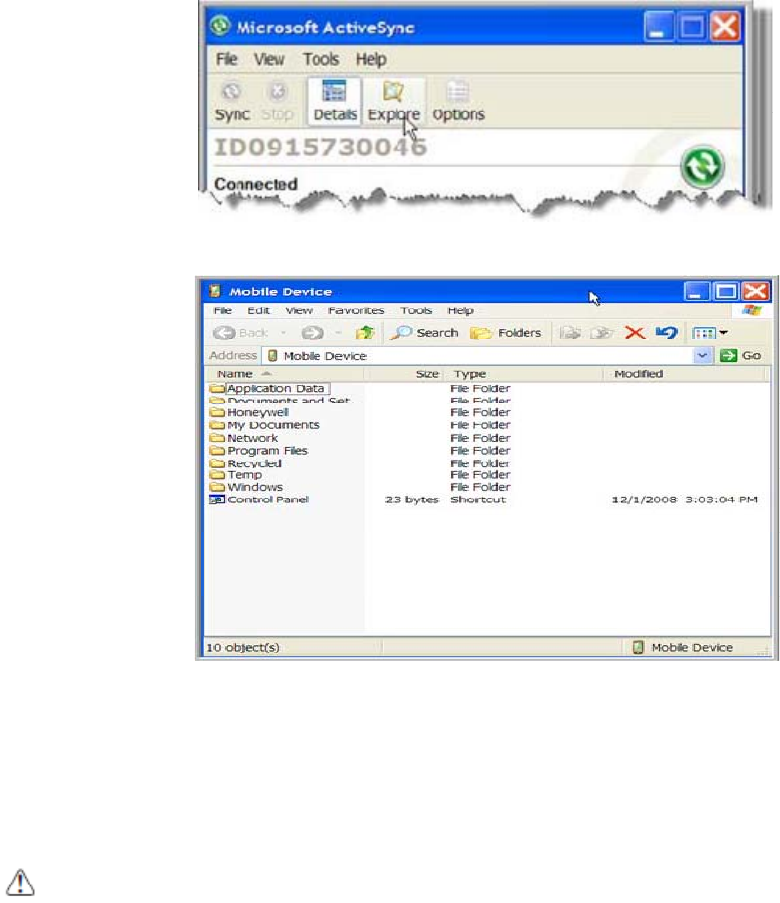Open Tools menu in Mobile Device window
The height and width of the screenshot is (903, 780).
pyautogui.click(x=416, y=310)
